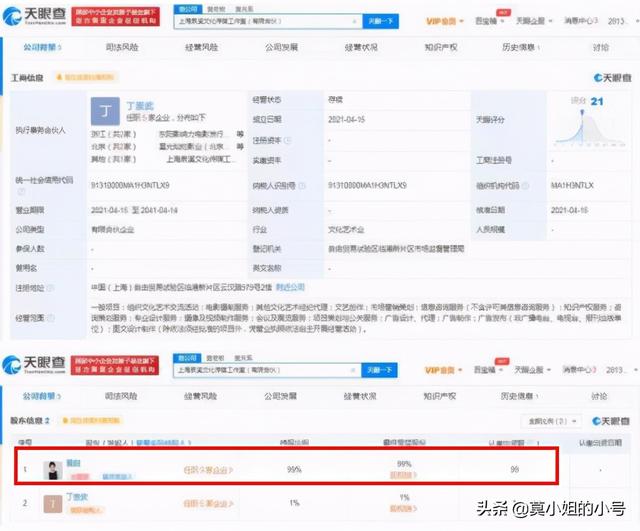Select 查老板 search tab on 股东信息 page
Viewport: 640px width, 531px height.
[x=215, y=358]
